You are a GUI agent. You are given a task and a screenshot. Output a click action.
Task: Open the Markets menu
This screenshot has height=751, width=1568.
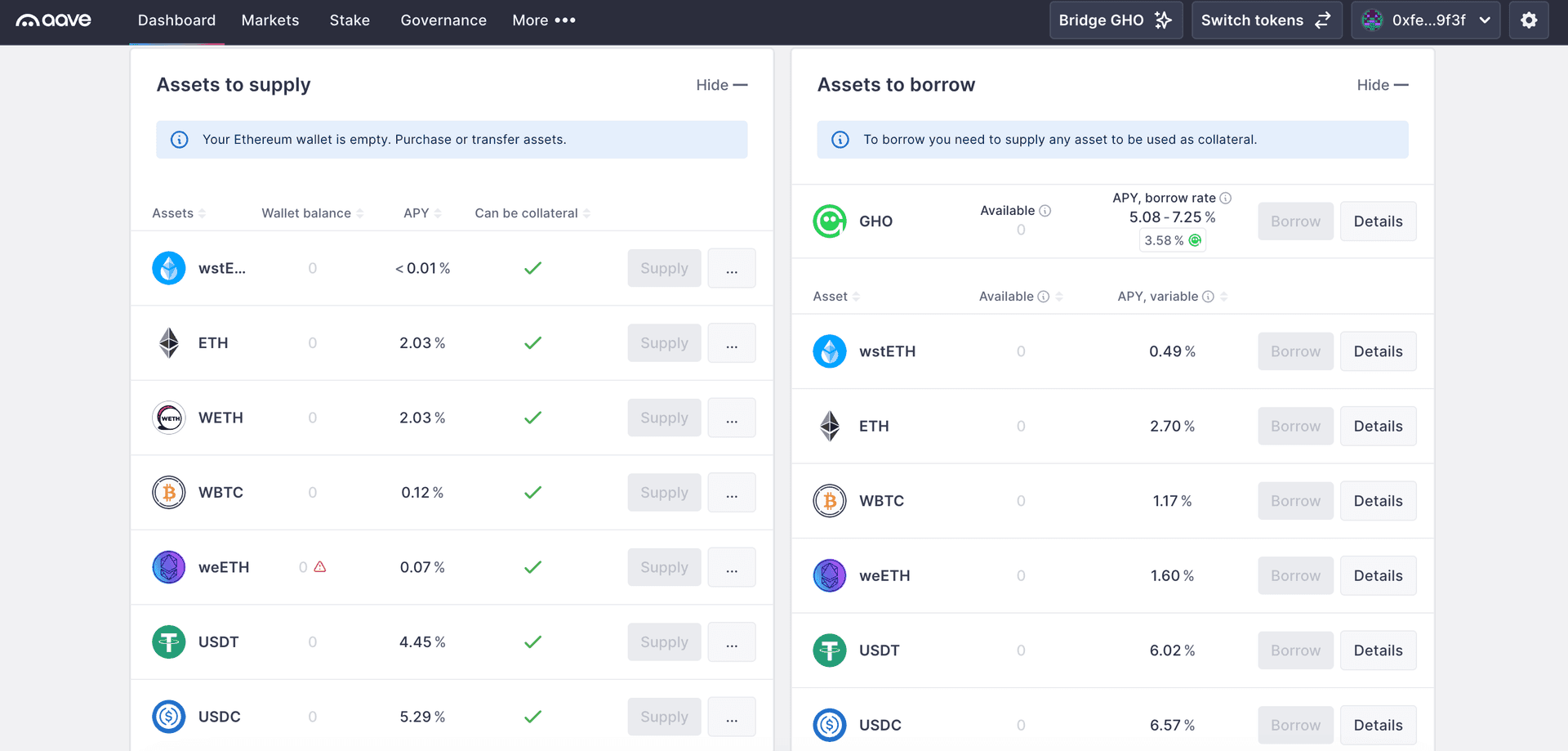point(269,20)
